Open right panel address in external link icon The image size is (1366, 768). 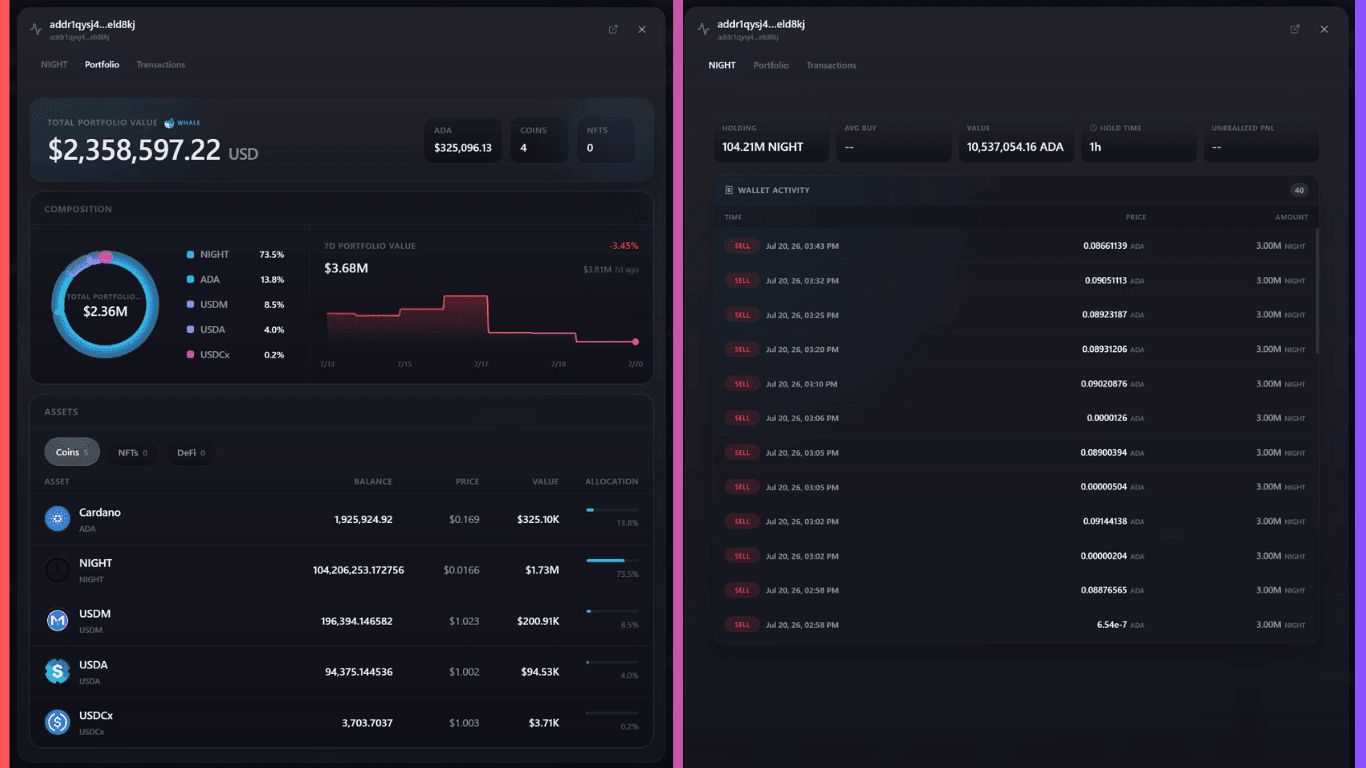pyautogui.click(x=1295, y=29)
